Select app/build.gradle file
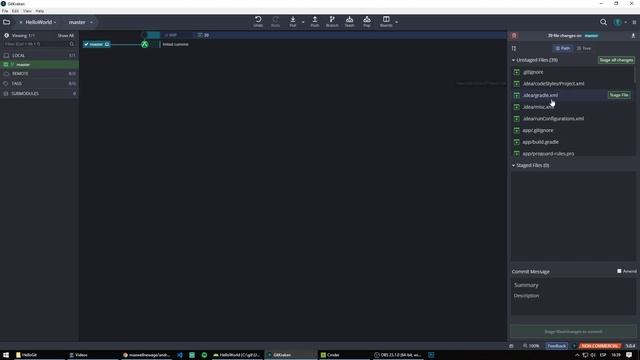 [573, 142]
